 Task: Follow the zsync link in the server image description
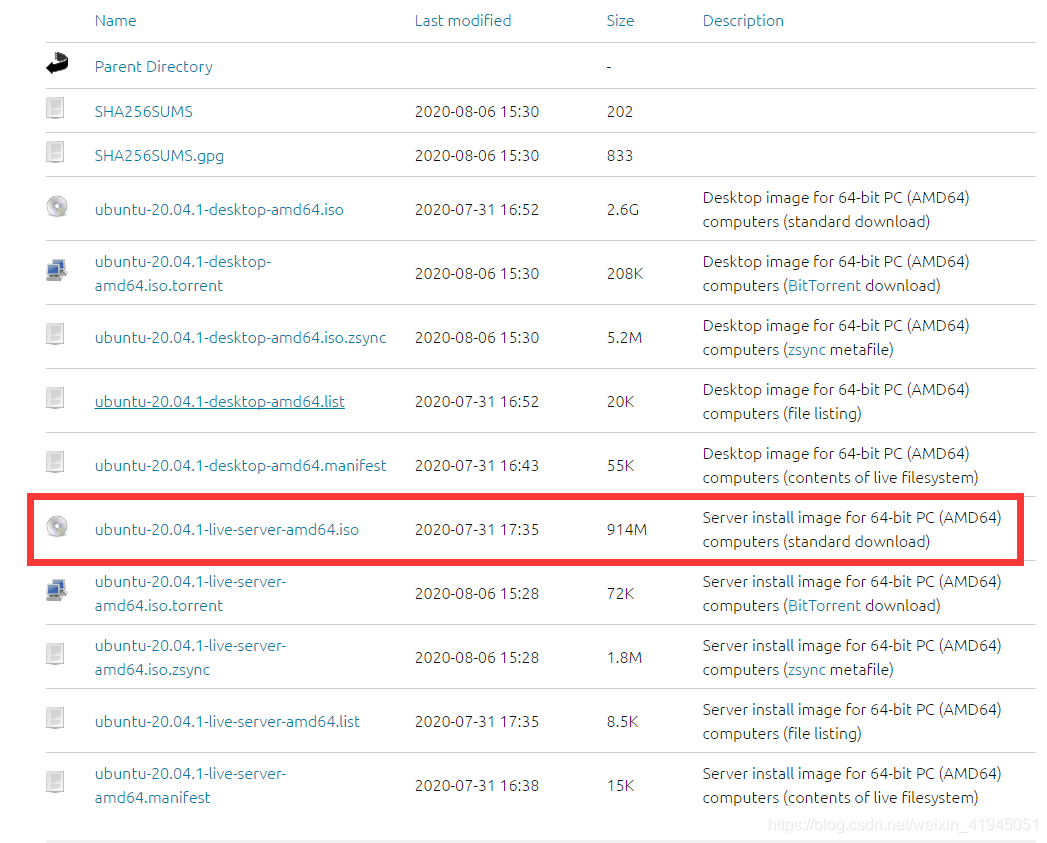[x=807, y=670]
